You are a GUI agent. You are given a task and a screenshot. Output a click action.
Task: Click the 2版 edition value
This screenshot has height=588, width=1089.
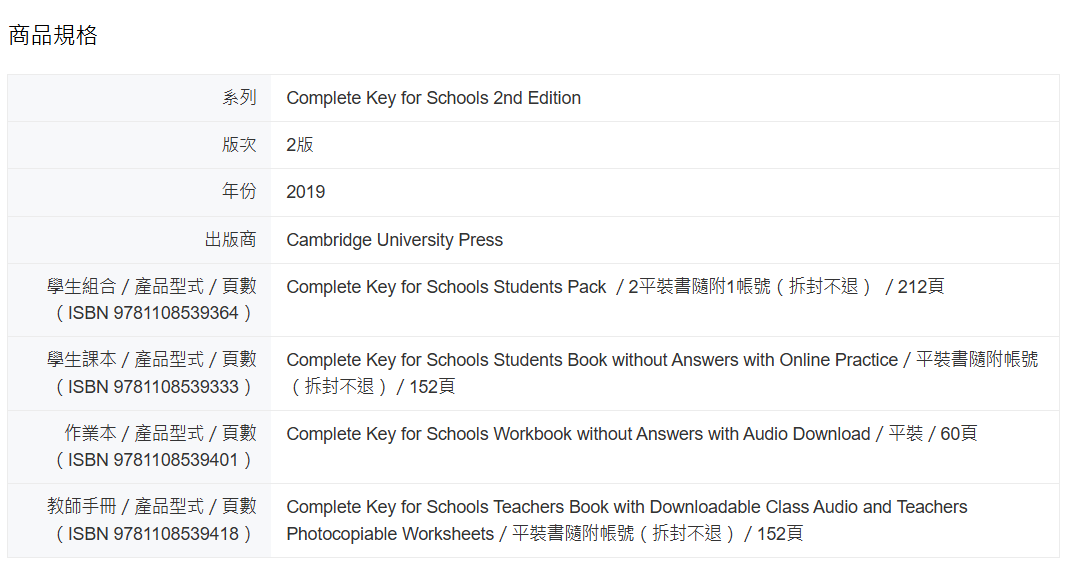(x=300, y=144)
